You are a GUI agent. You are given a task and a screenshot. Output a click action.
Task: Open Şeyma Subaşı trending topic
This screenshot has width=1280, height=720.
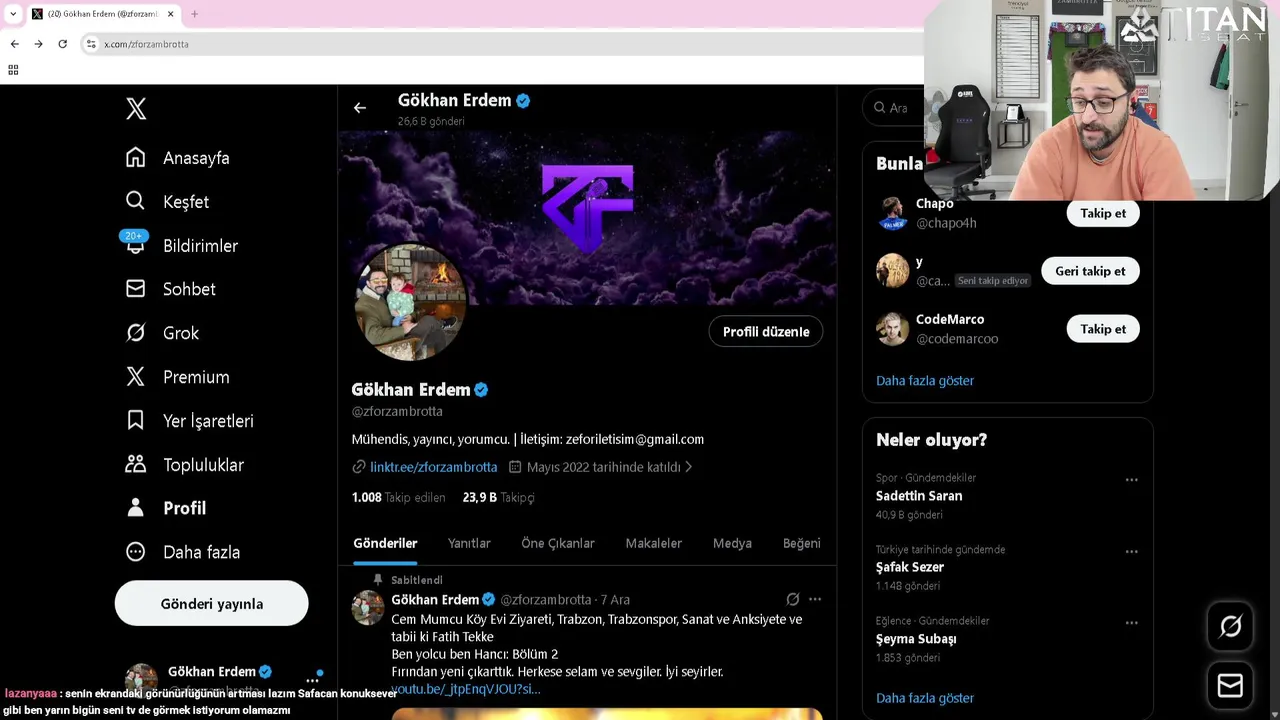(x=916, y=639)
